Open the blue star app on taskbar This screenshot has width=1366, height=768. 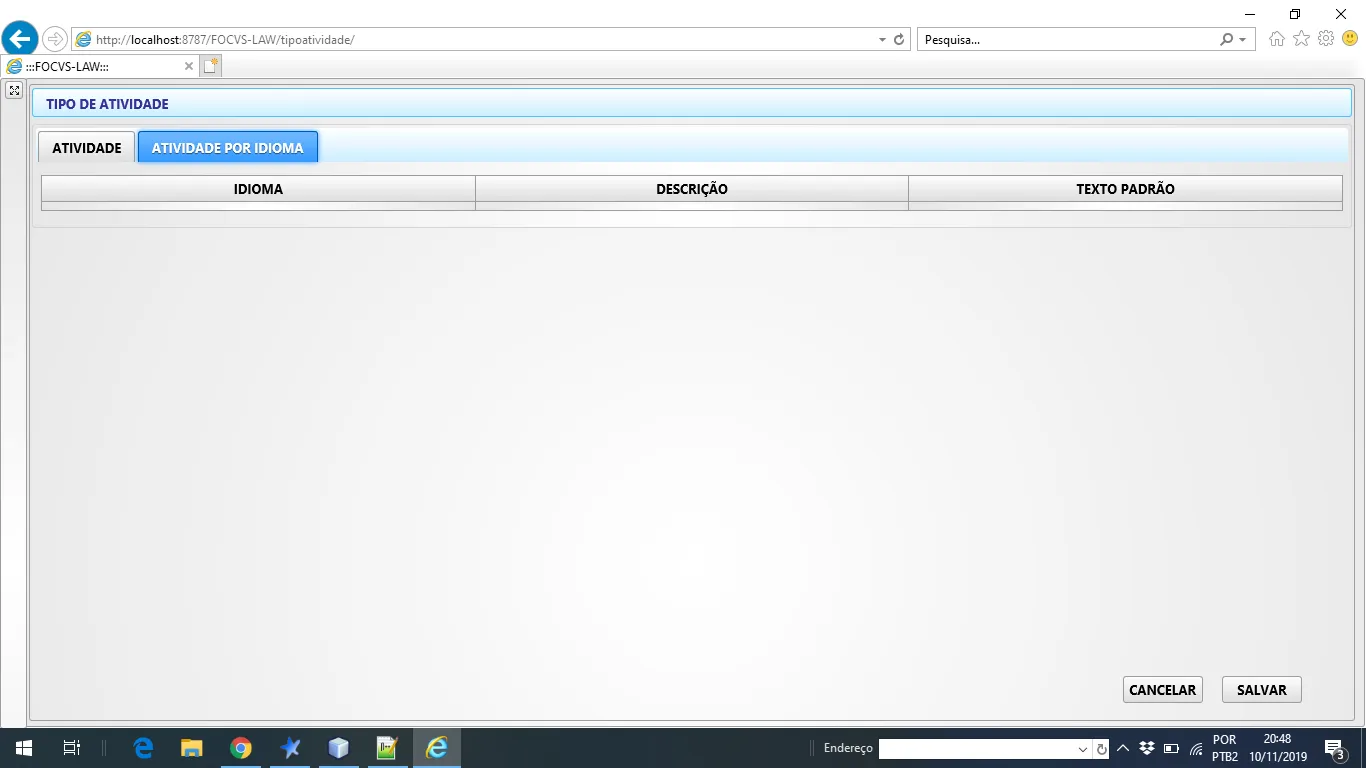click(x=290, y=748)
